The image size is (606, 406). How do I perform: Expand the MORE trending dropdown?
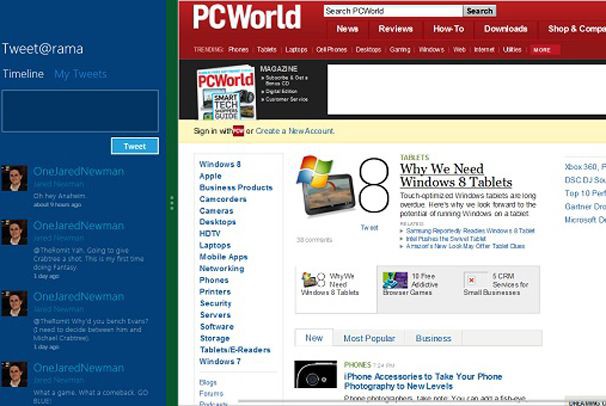(x=545, y=50)
